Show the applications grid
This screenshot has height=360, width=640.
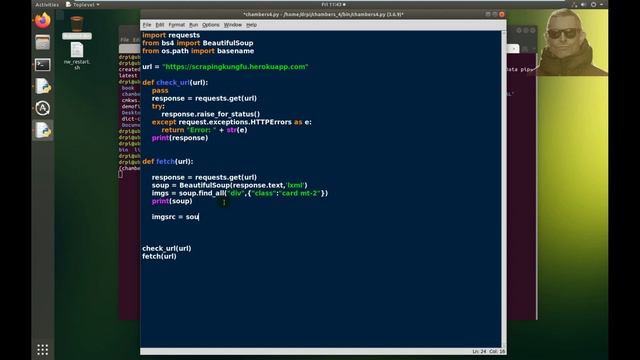(x=42, y=349)
